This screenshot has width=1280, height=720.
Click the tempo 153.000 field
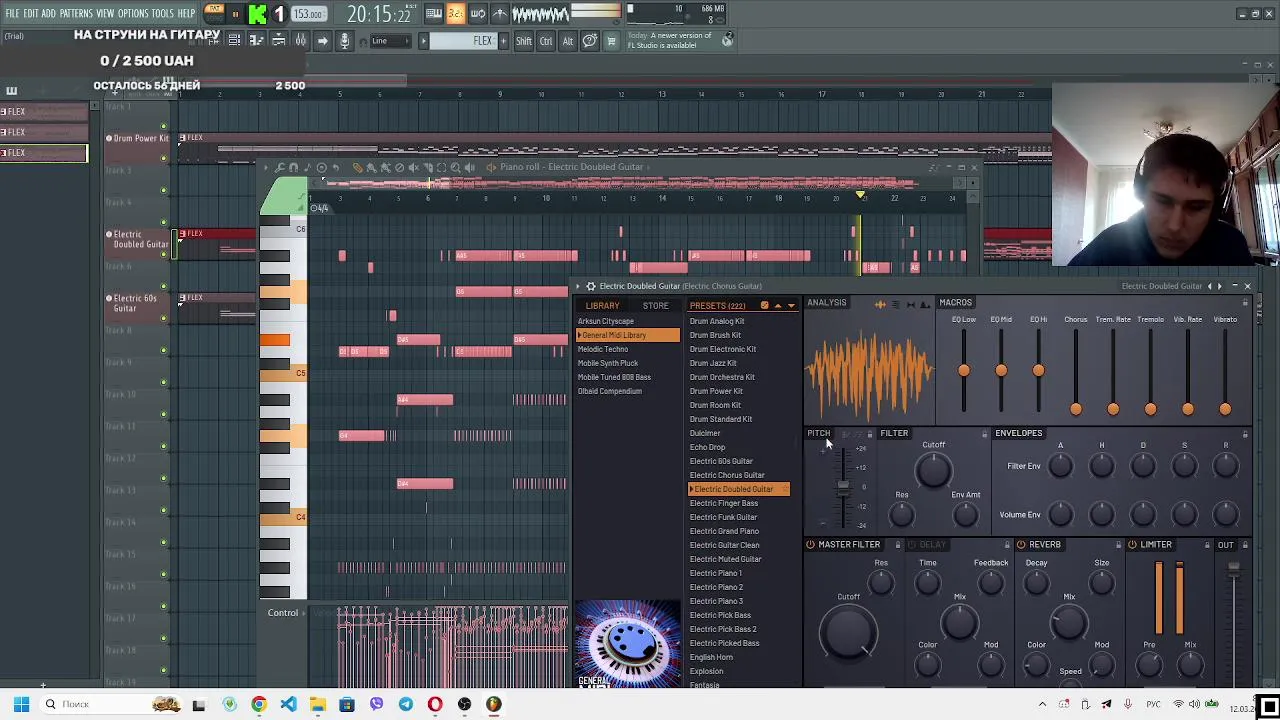point(308,14)
